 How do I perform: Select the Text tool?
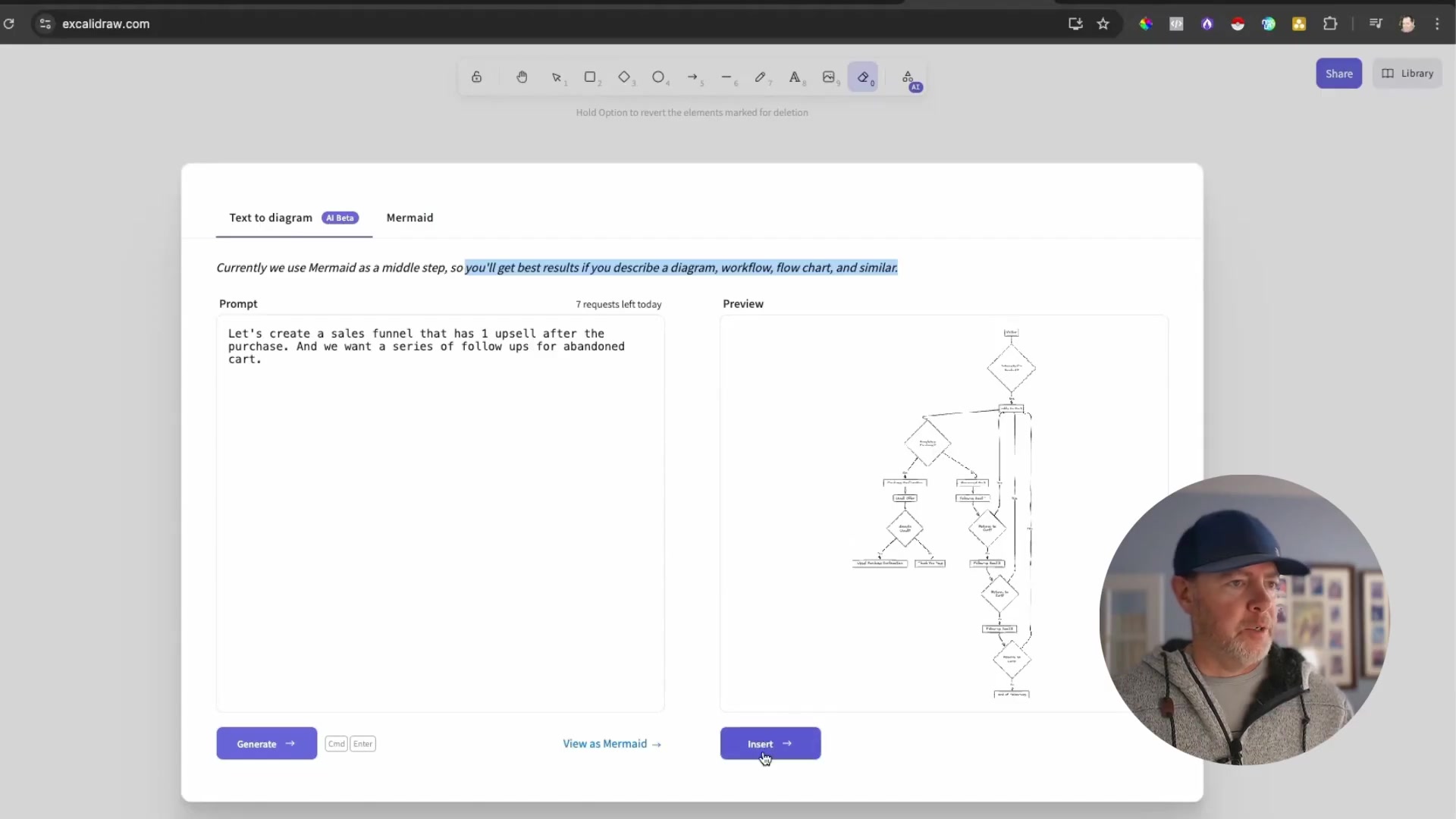tap(795, 77)
